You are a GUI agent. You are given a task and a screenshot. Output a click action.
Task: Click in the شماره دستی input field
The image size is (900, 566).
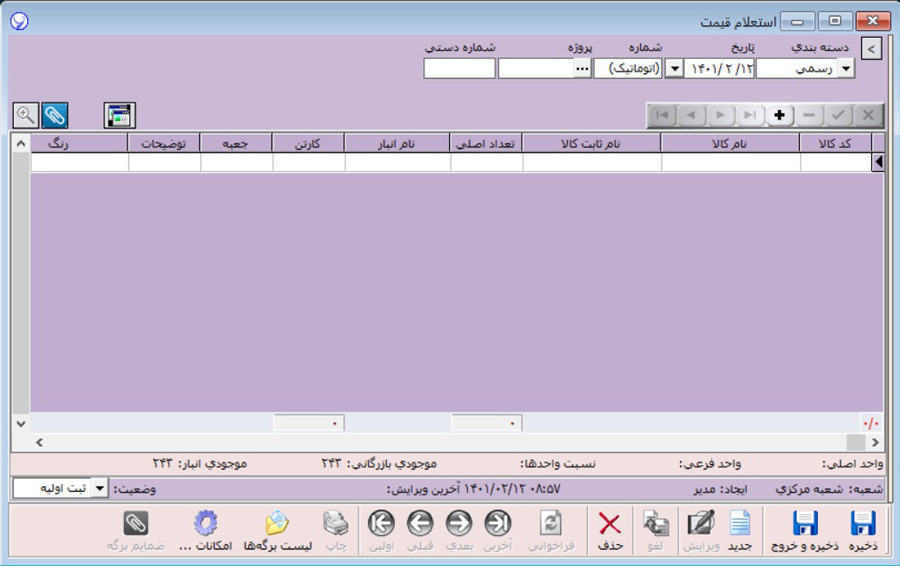[x=459, y=69]
